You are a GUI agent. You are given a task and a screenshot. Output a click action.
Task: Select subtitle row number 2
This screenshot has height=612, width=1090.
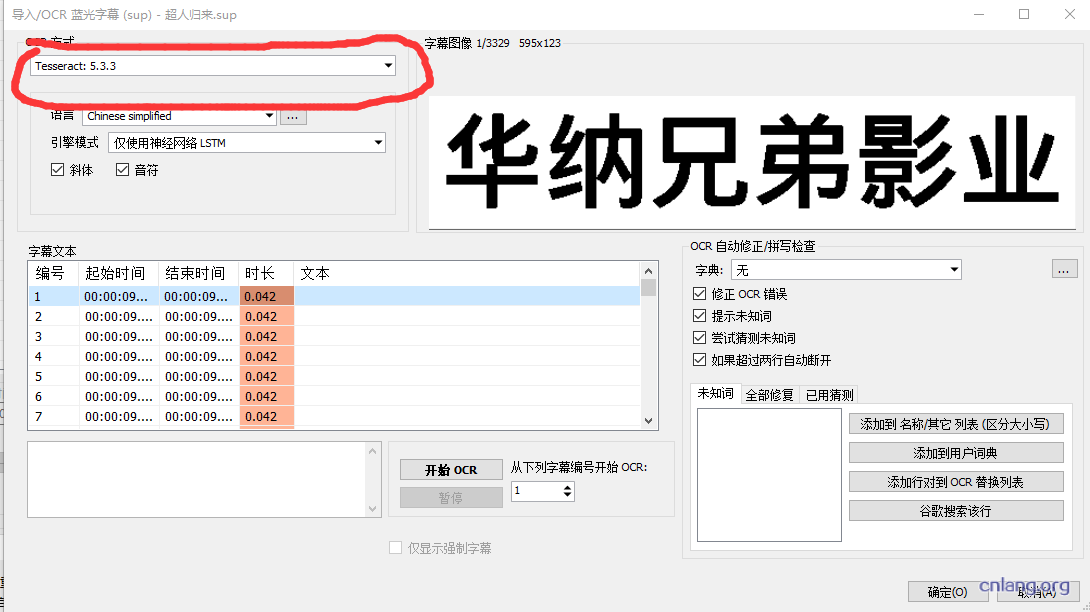pos(334,316)
